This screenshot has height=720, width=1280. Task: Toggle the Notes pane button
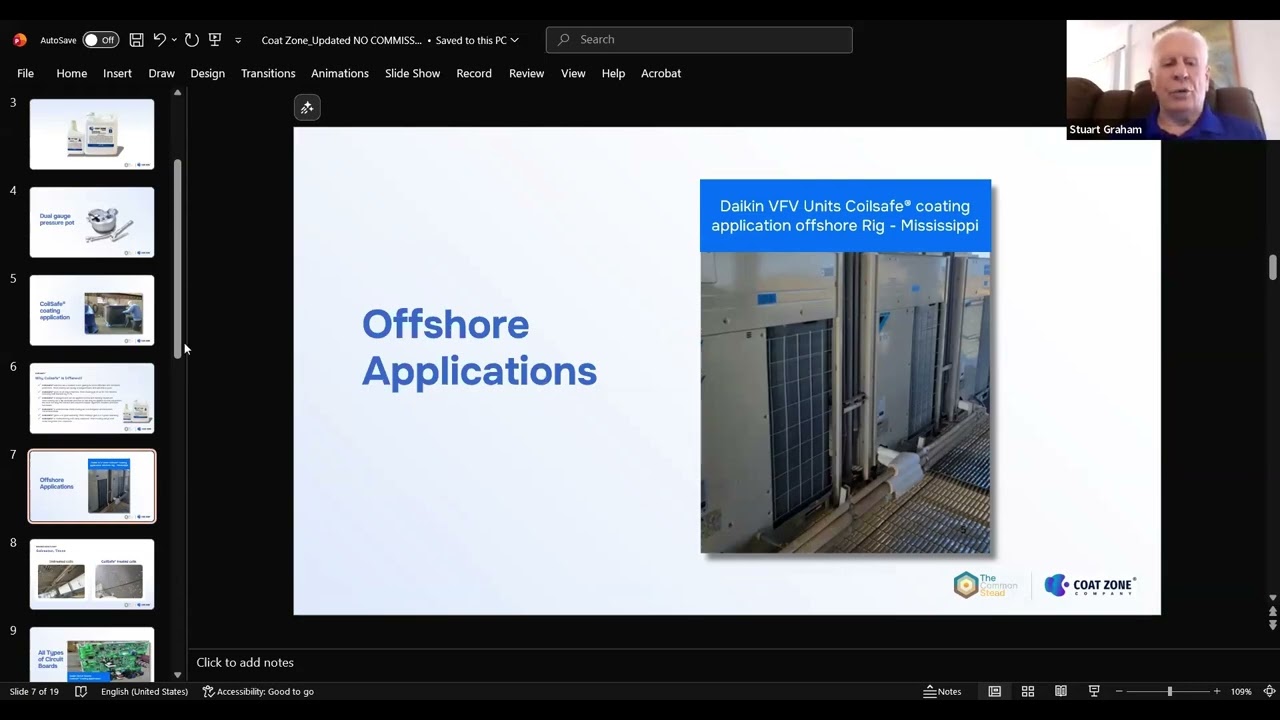[x=942, y=691]
